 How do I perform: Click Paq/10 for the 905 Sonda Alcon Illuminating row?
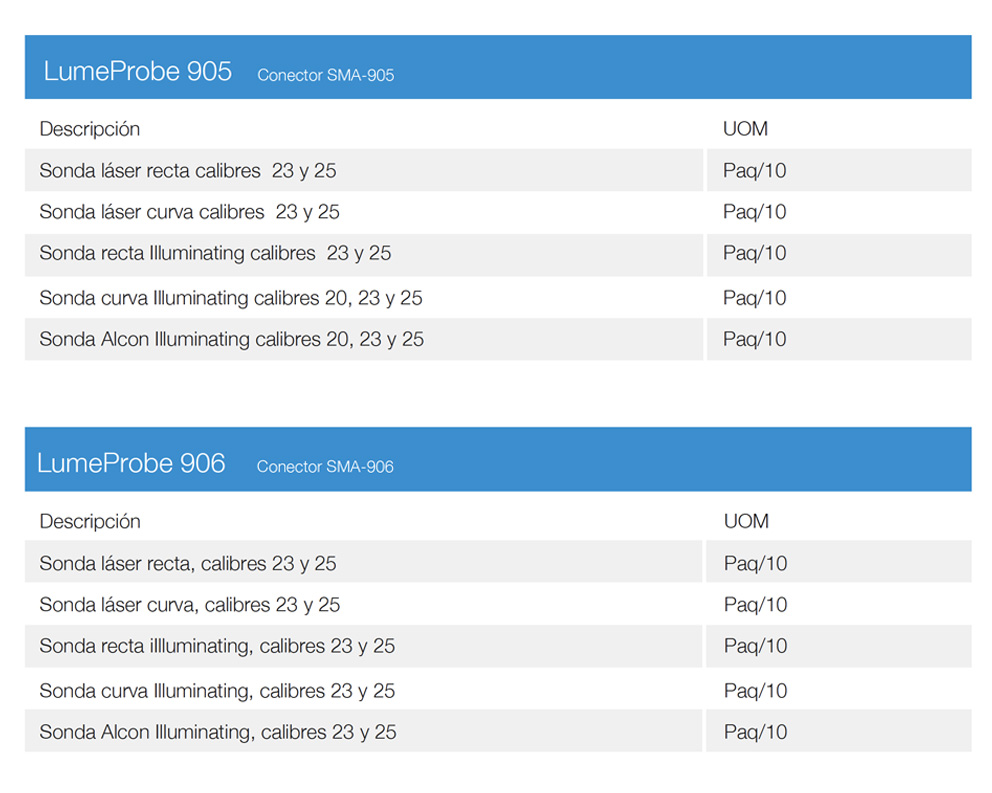point(754,339)
